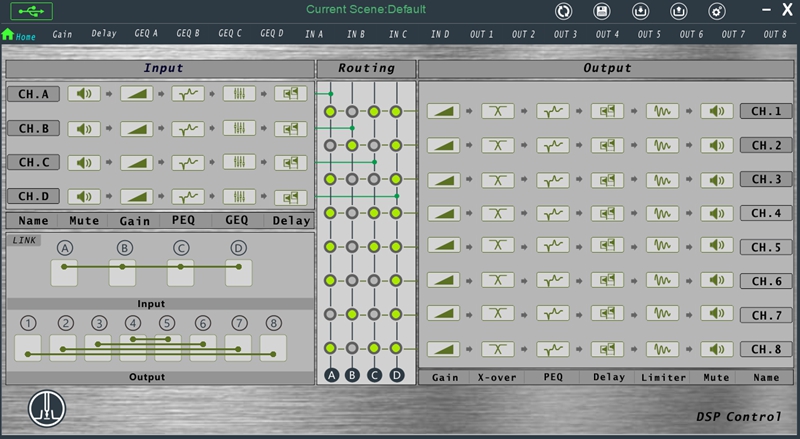Screen dimensions: 800x439
Task: Switch to the OUT 5 tab
Action: pos(650,34)
